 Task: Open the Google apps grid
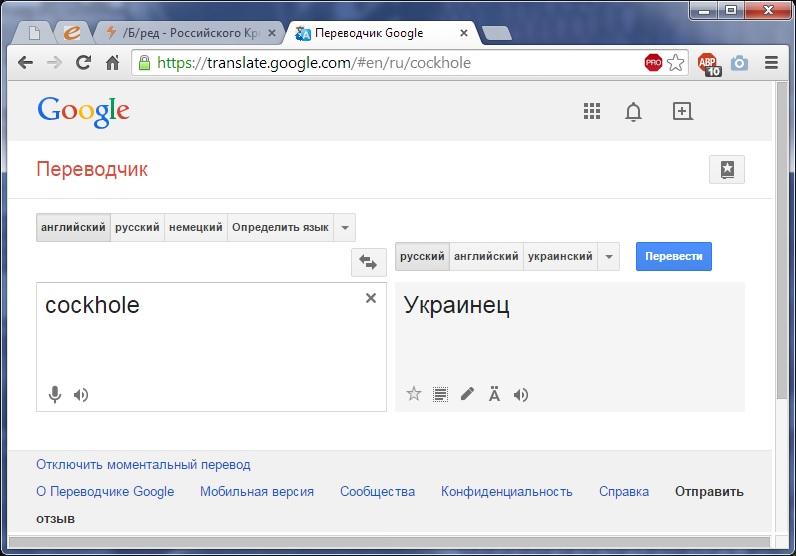point(592,111)
